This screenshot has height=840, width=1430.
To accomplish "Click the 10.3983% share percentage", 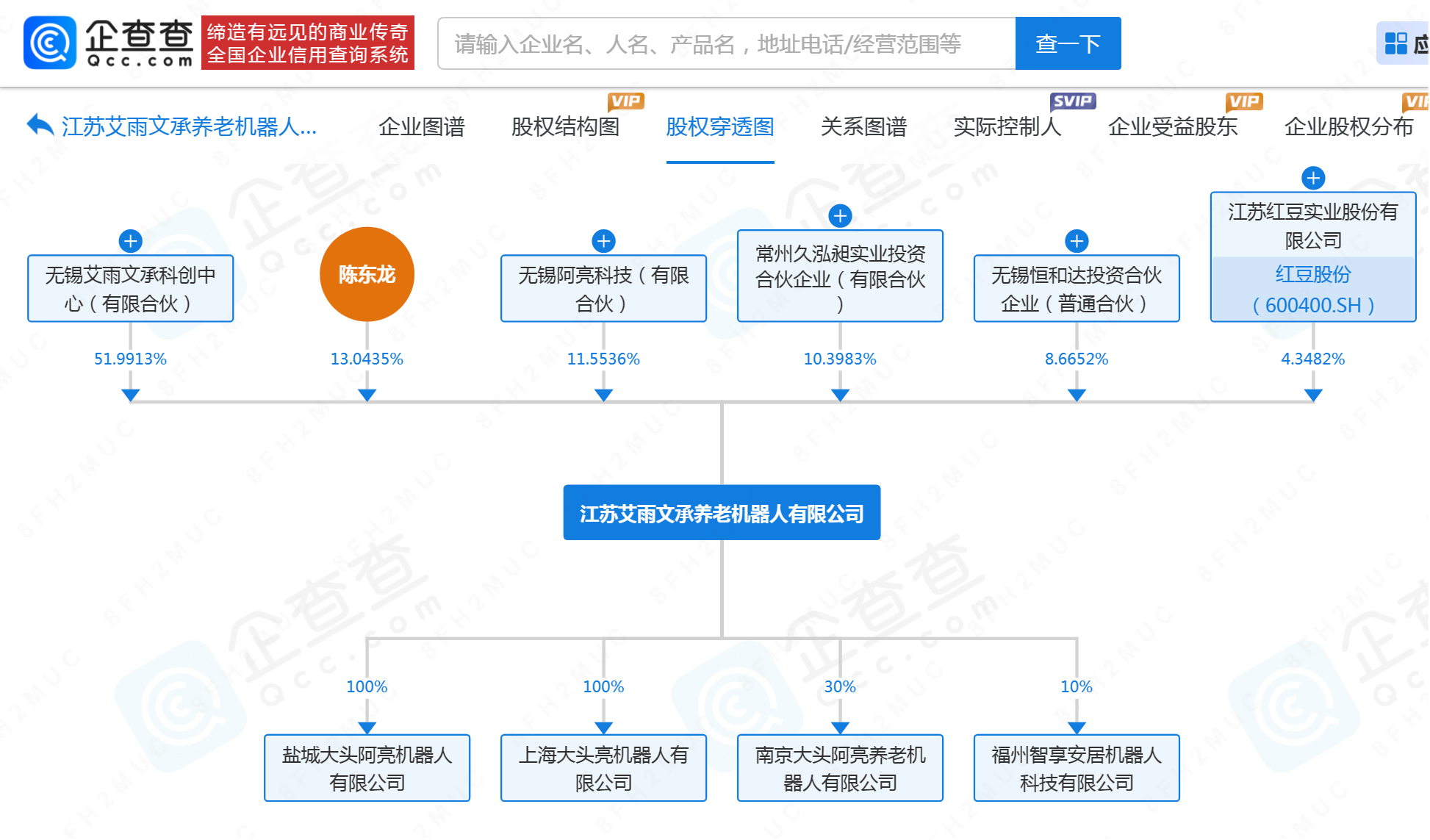I will [x=840, y=359].
